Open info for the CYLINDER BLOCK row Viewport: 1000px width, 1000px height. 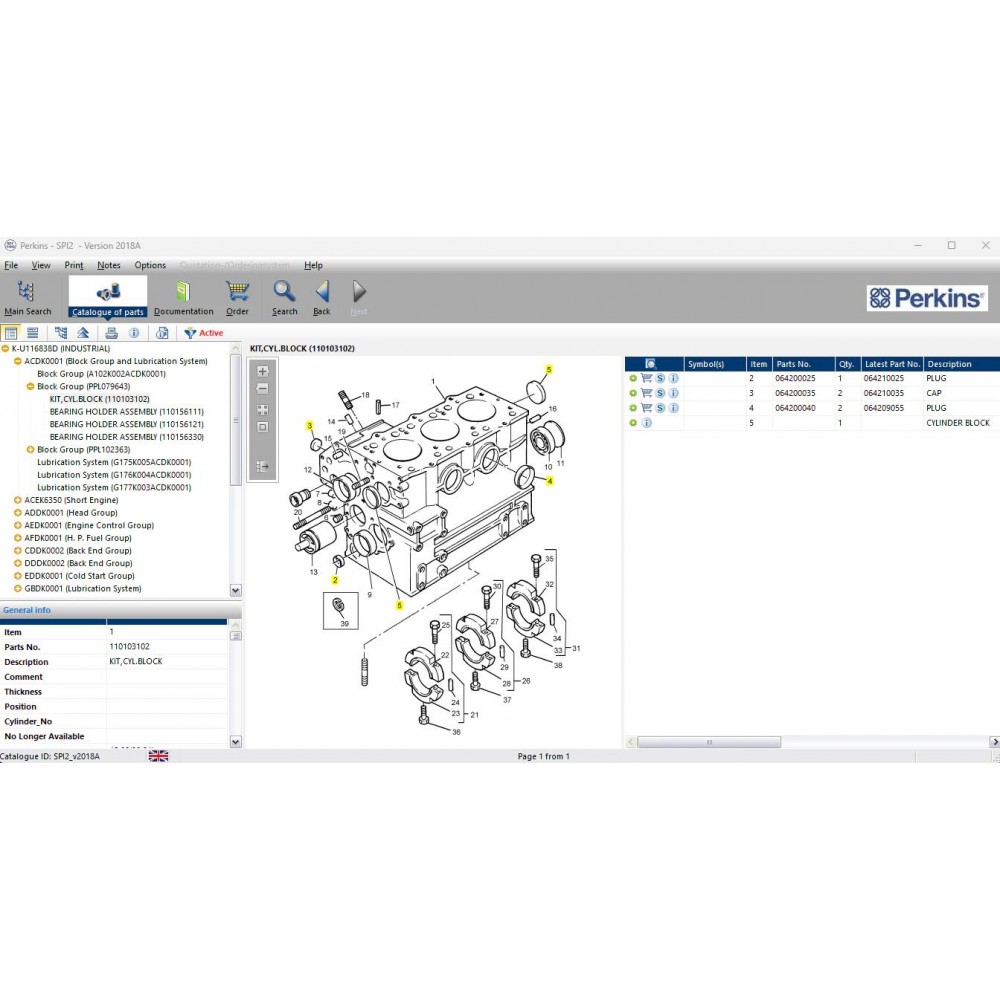tap(646, 423)
